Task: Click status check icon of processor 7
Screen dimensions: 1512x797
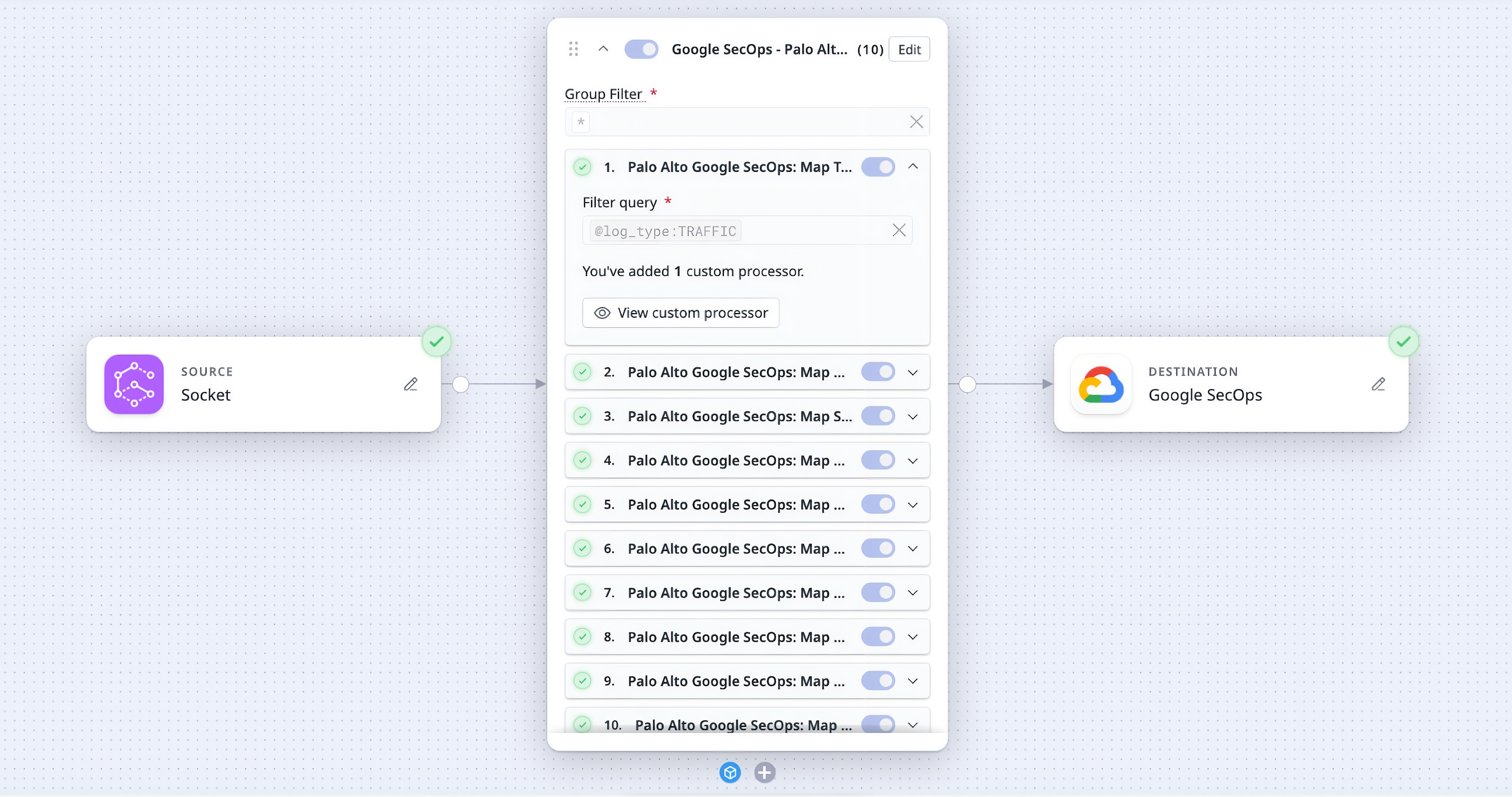Action: pyautogui.click(x=582, y=593)
